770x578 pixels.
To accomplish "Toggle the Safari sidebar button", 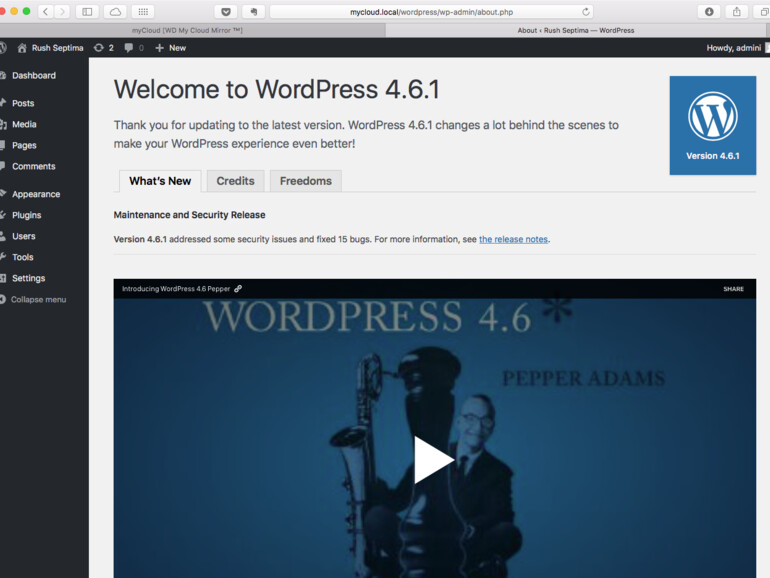I will [87, 12].
